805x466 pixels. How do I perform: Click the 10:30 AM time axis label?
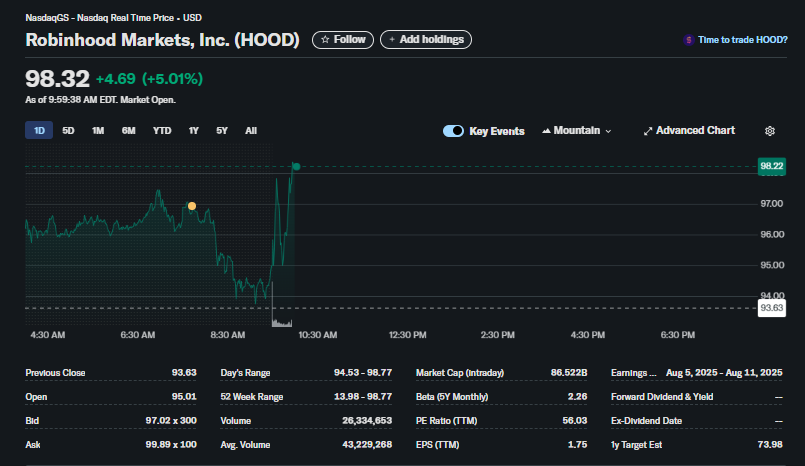click(318, 335)
